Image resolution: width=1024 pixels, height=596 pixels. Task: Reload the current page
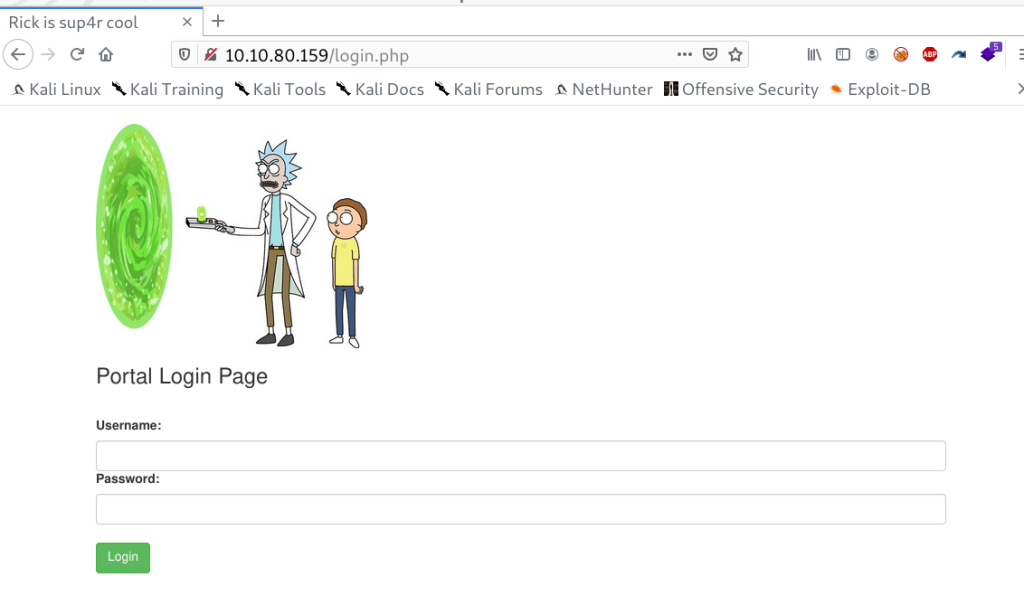pyautogui.click(x=77, y=55)
